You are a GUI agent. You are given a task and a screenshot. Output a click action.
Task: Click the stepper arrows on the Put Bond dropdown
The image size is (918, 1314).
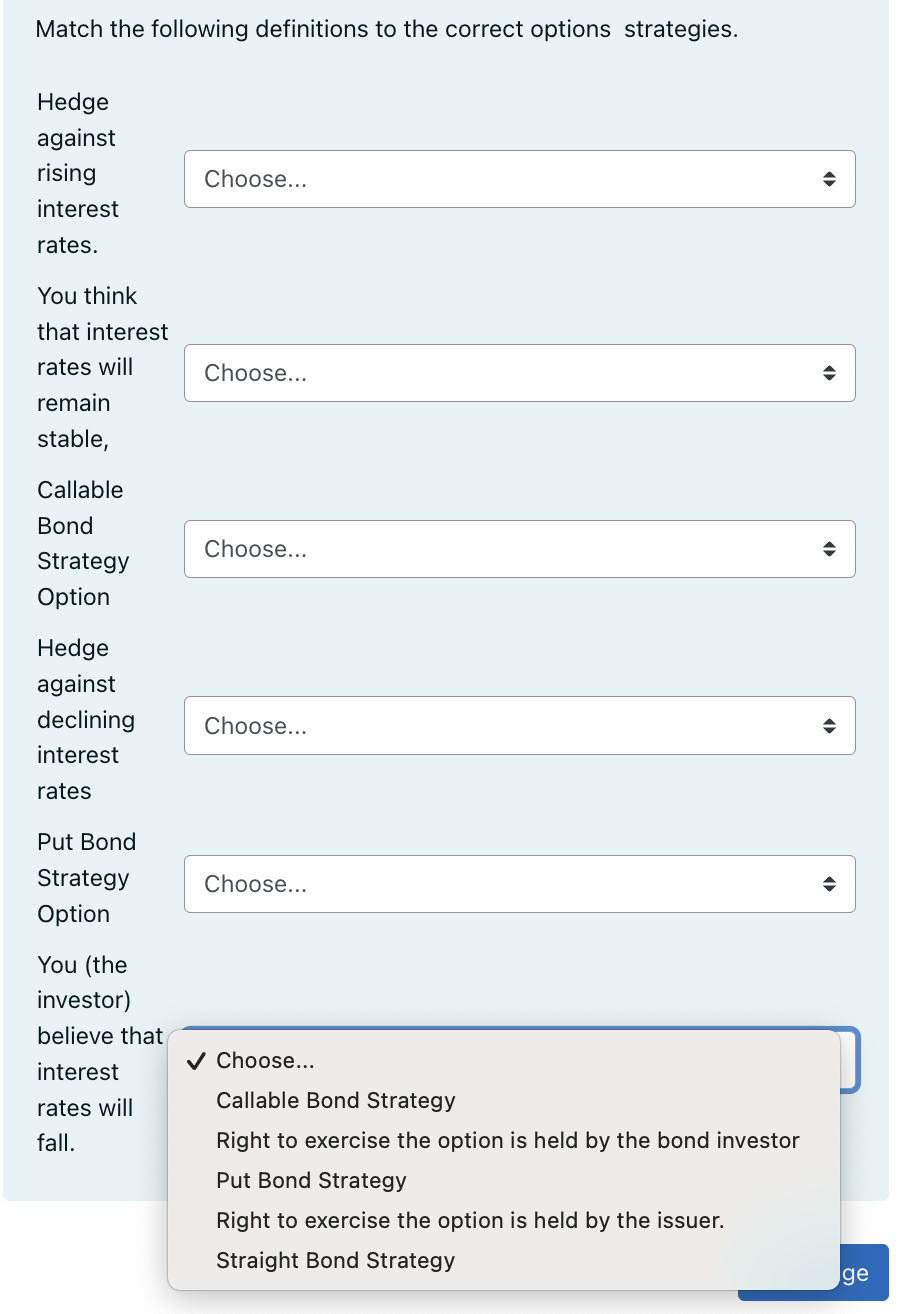[830, 884]
